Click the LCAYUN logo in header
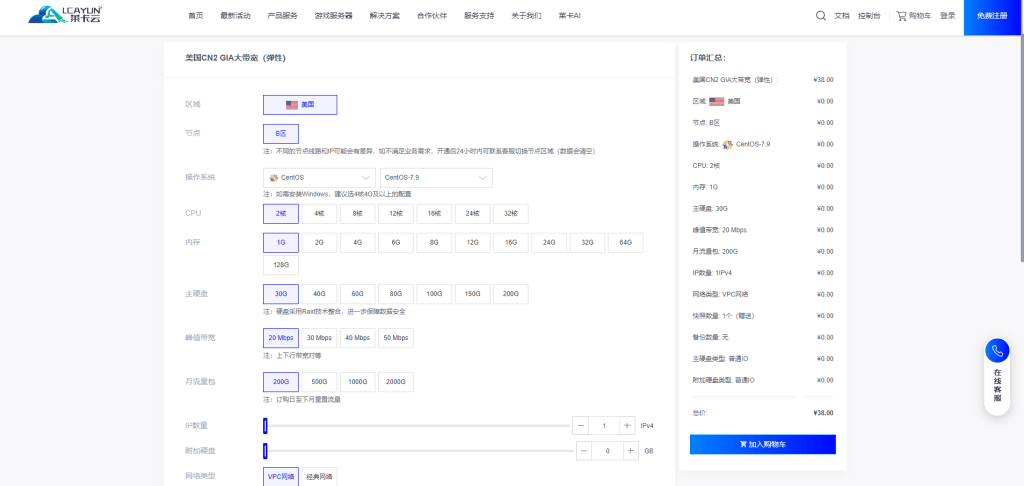 point(66,15)
